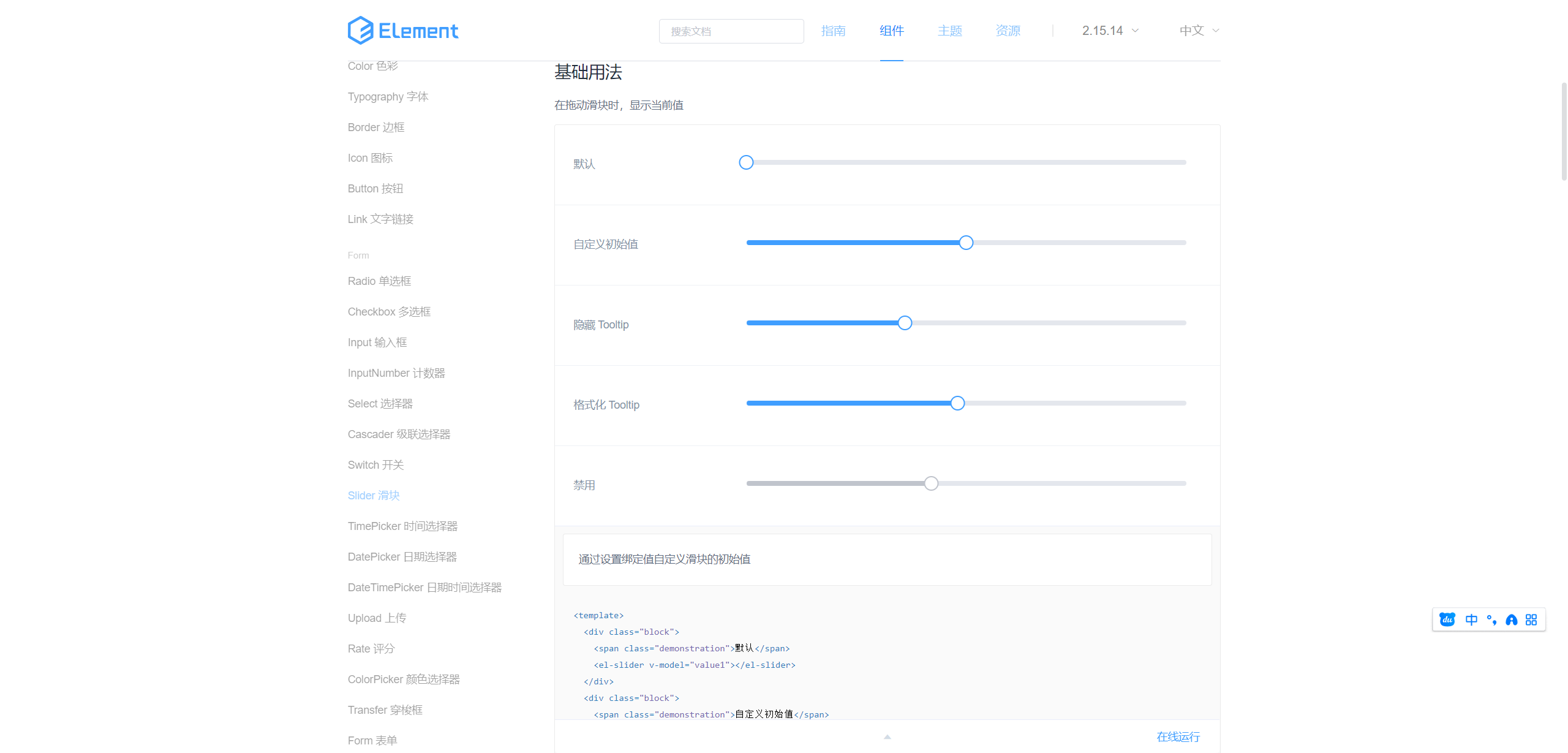The height and width of the screenshot is (753, 1568).
Task: Click the 搜索文档 search field
Action: click(731, 31)
